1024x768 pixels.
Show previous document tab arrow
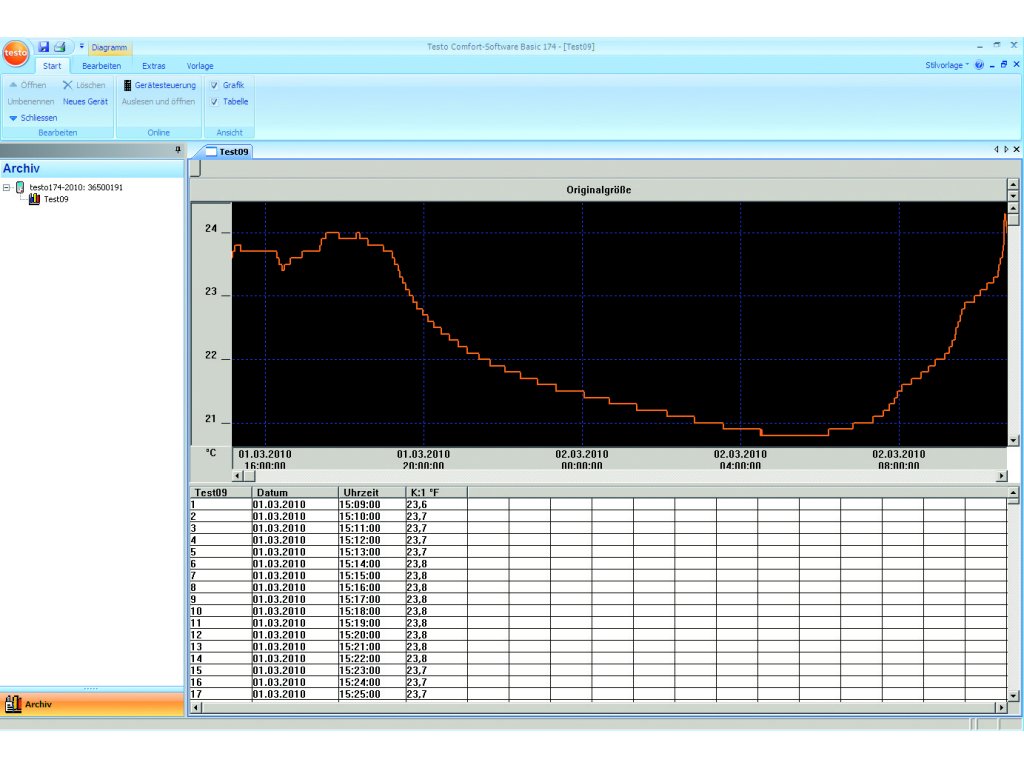click(x=996, y=150)
